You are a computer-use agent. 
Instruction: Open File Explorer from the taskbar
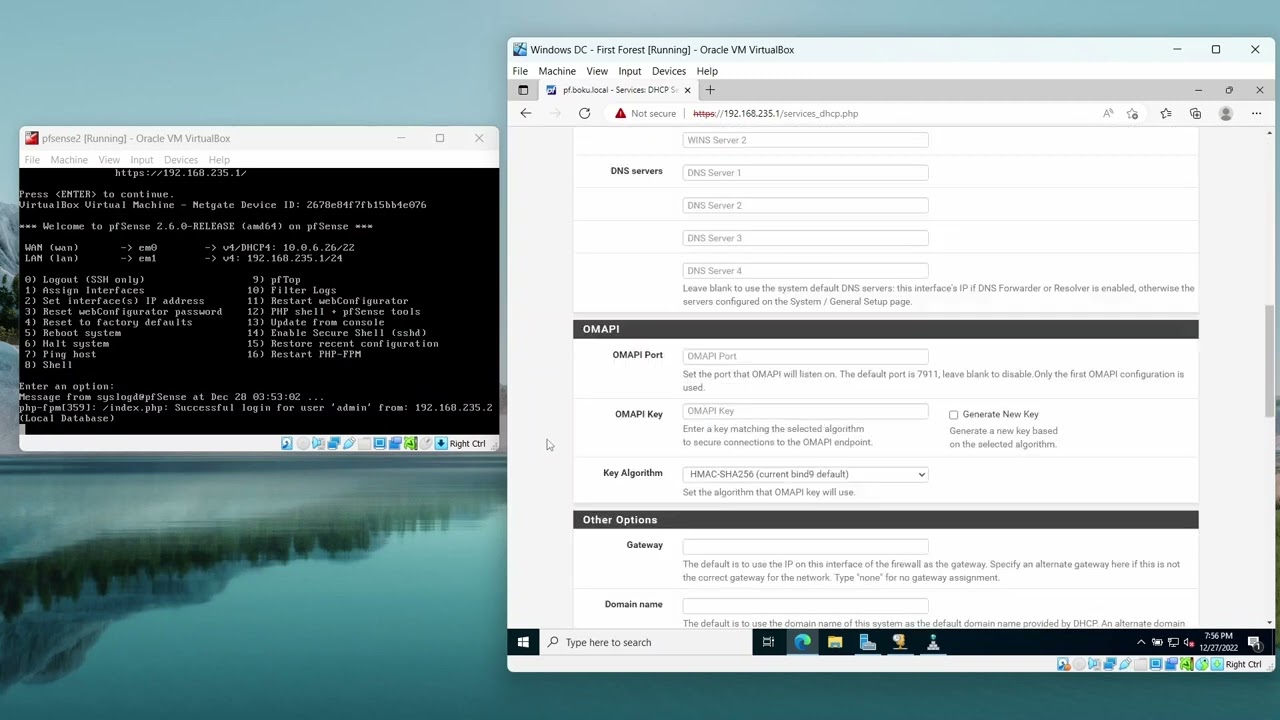[835, 642]
